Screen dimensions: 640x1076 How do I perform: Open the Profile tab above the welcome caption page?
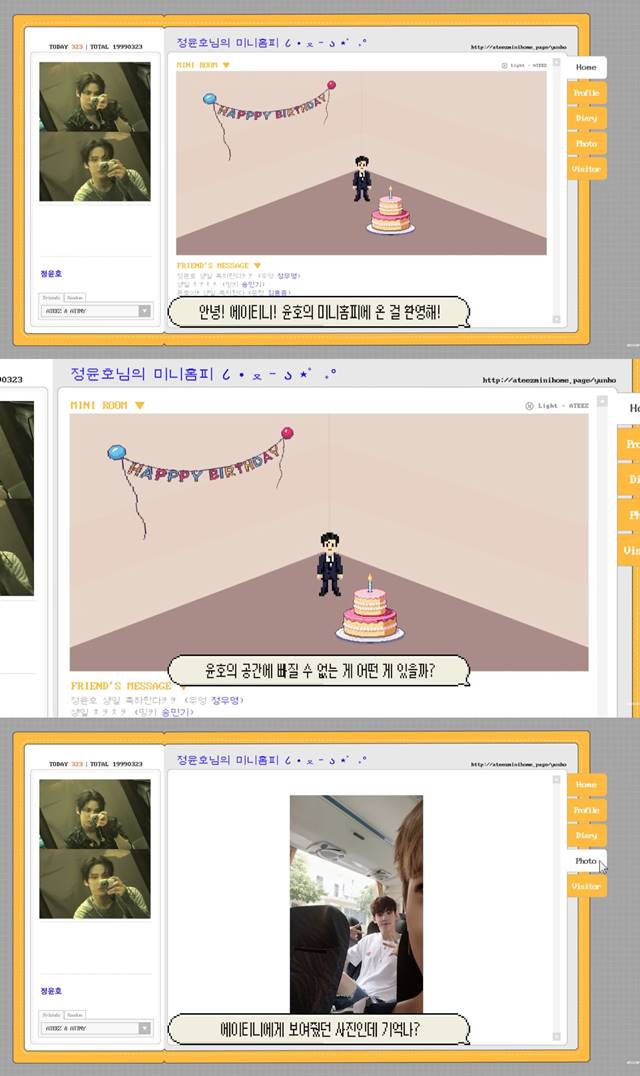tap(586, 93)
